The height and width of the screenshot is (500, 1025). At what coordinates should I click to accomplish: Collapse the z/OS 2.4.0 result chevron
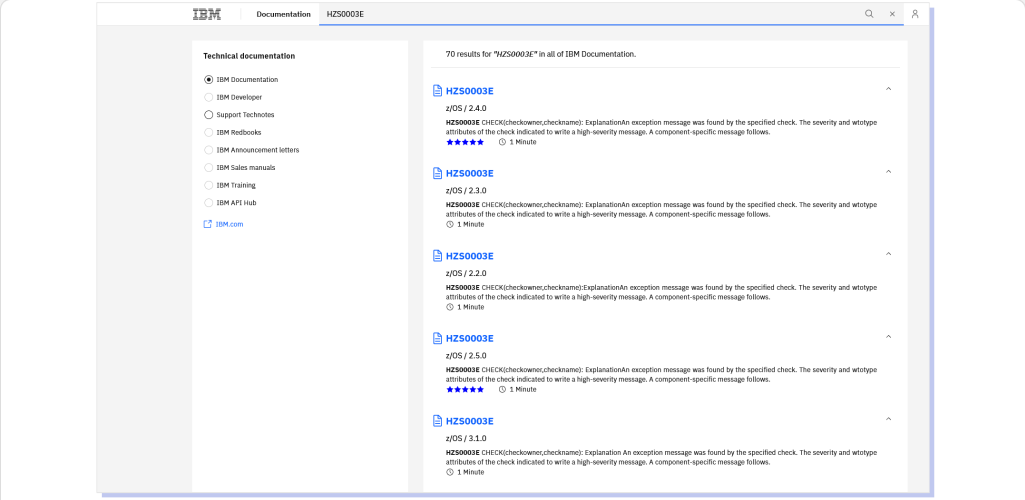pyautogui.click(x=888, y=89)
